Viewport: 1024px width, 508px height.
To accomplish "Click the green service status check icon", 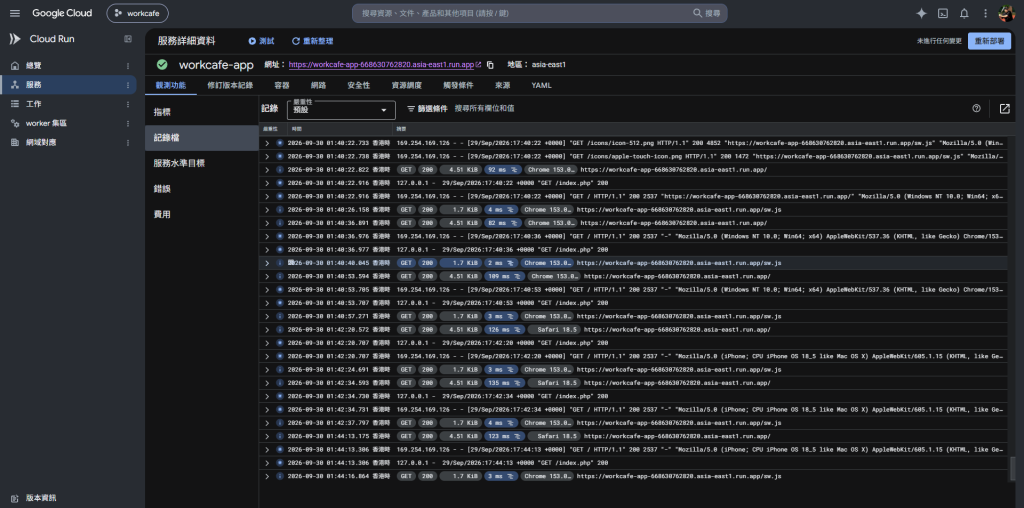I will coord(162,65).
